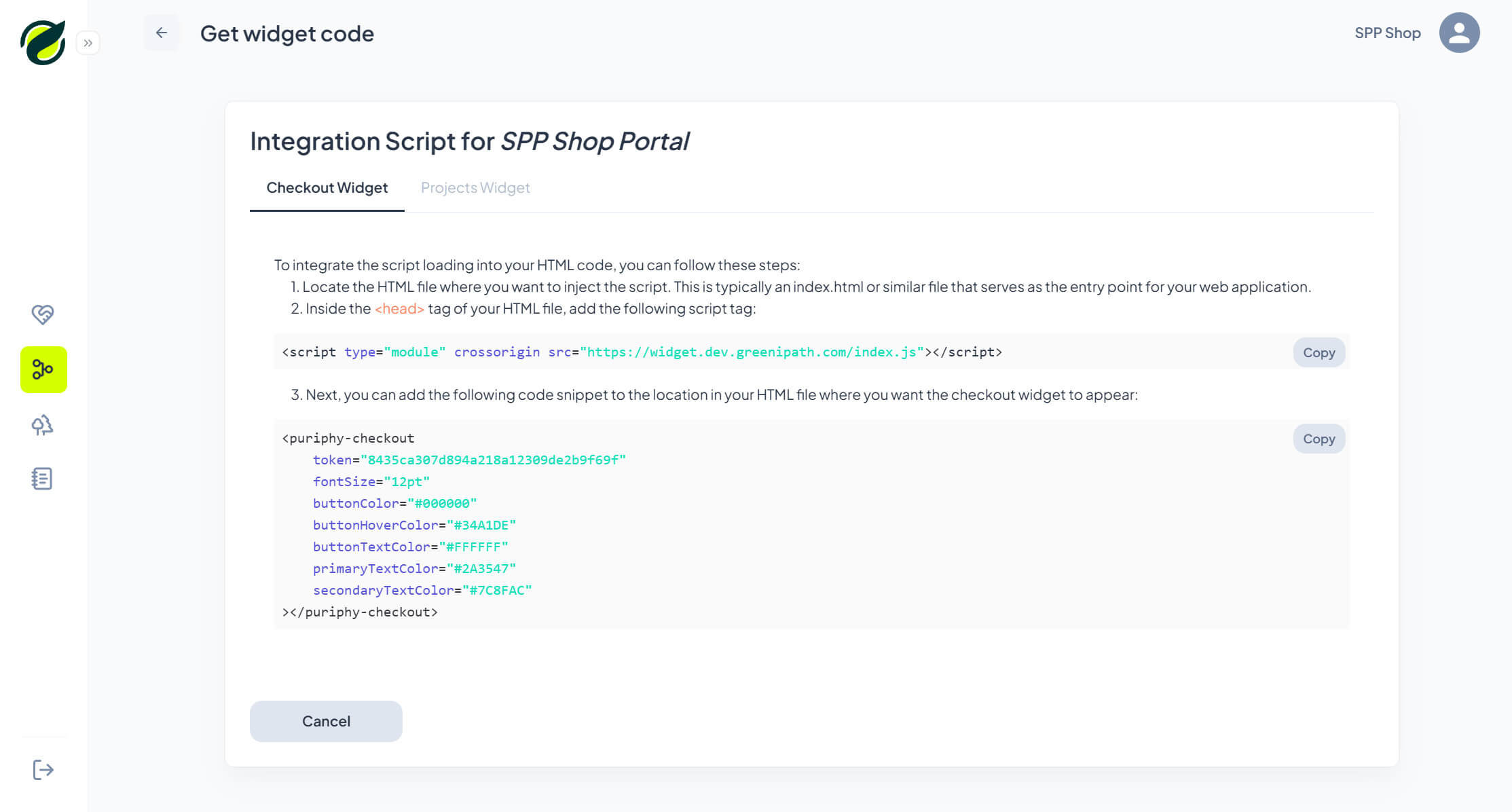
Task: Open the user profile avatar
Action: coord(1459,33)
